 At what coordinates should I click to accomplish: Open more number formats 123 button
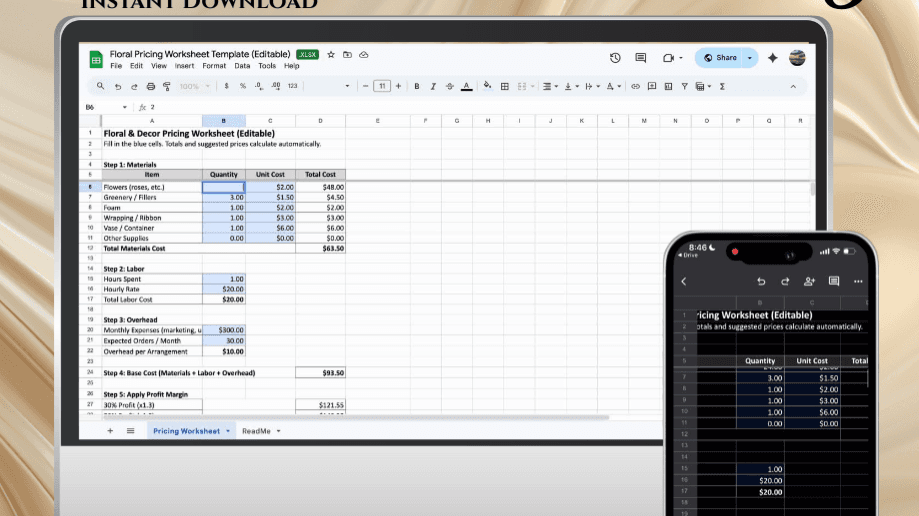coord(292,86)
